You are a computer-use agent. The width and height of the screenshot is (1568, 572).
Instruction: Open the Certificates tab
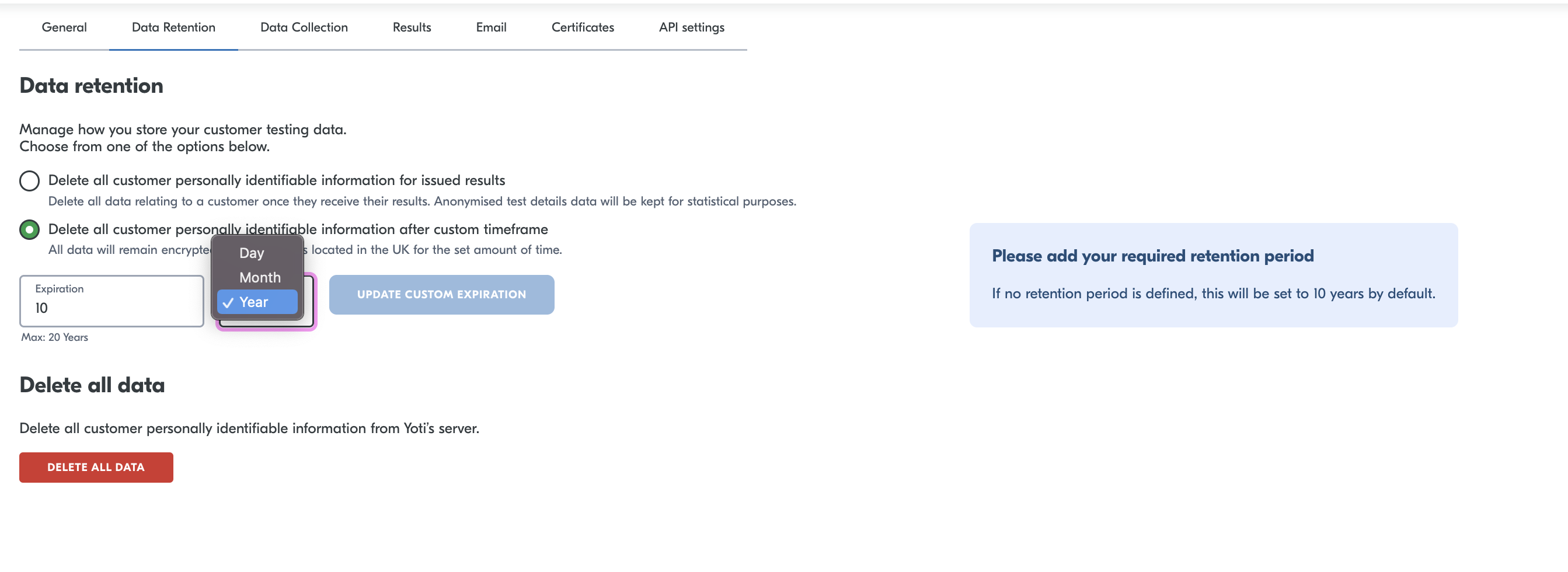pos(583,27)
